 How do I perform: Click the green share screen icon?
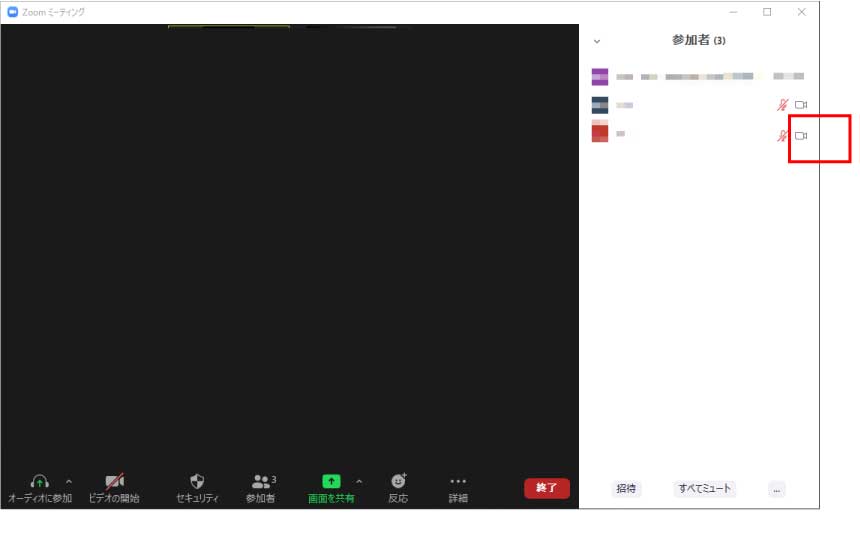[331, 482]
